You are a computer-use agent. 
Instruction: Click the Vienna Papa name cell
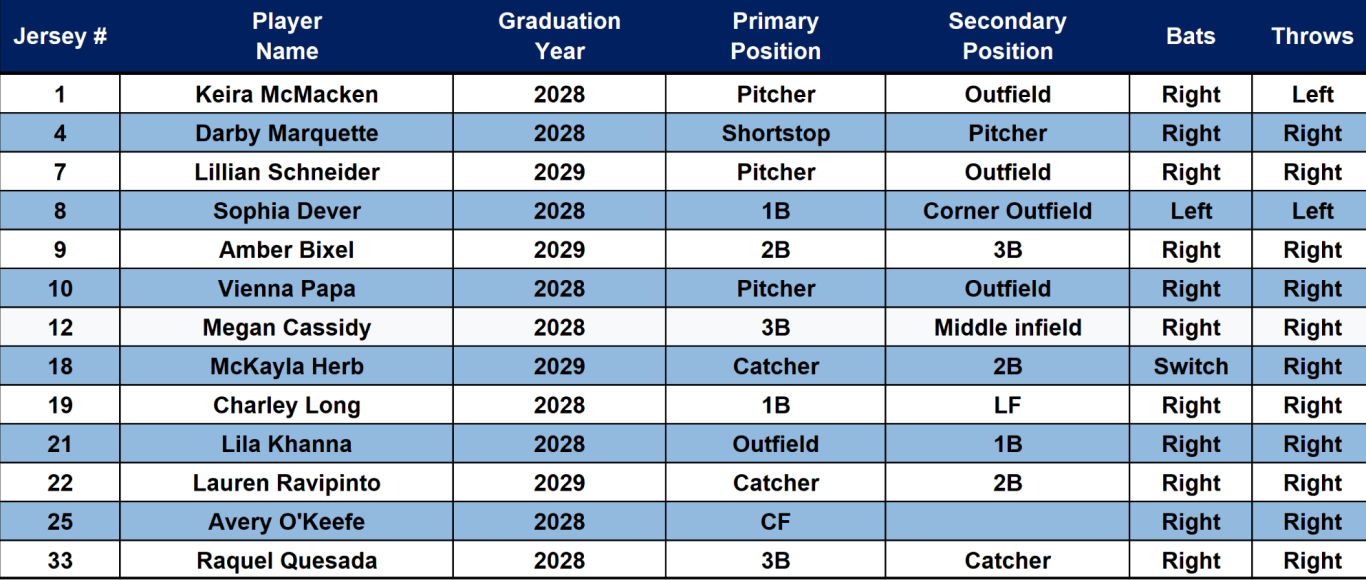[x=287, y=290]
